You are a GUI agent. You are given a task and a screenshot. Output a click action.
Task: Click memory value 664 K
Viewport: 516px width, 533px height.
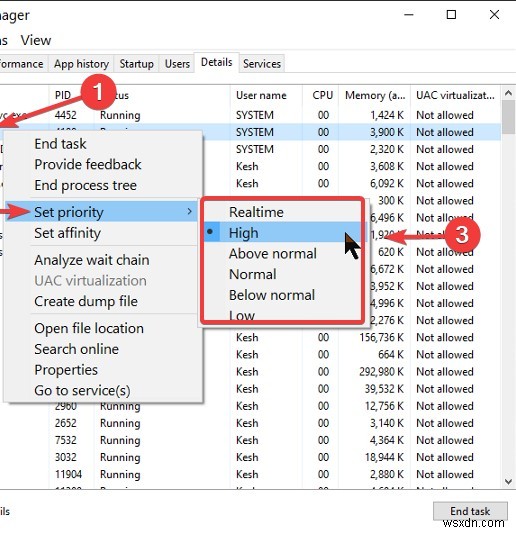point(391,355)
